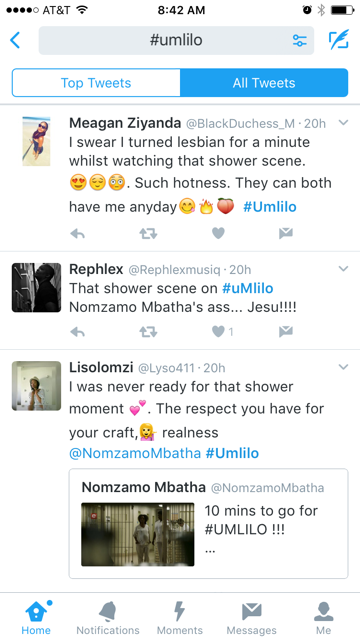Screen dimensions: 360x640
Task: Expand options chevron on Meagan Ziyanda's tweet
Action: [344, 122]
